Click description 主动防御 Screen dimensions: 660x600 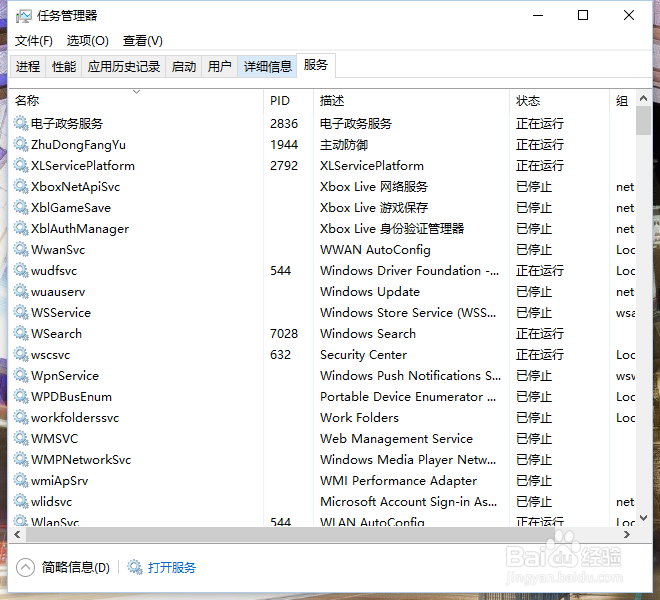point(344,145)
